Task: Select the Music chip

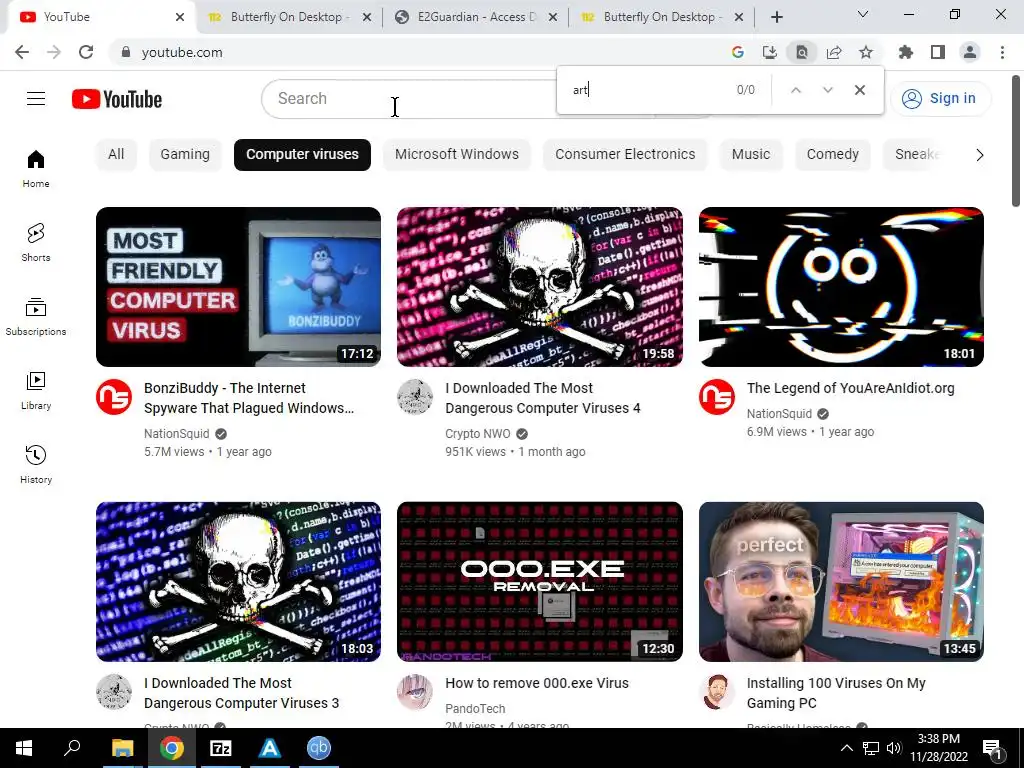Action: [751, 155]
